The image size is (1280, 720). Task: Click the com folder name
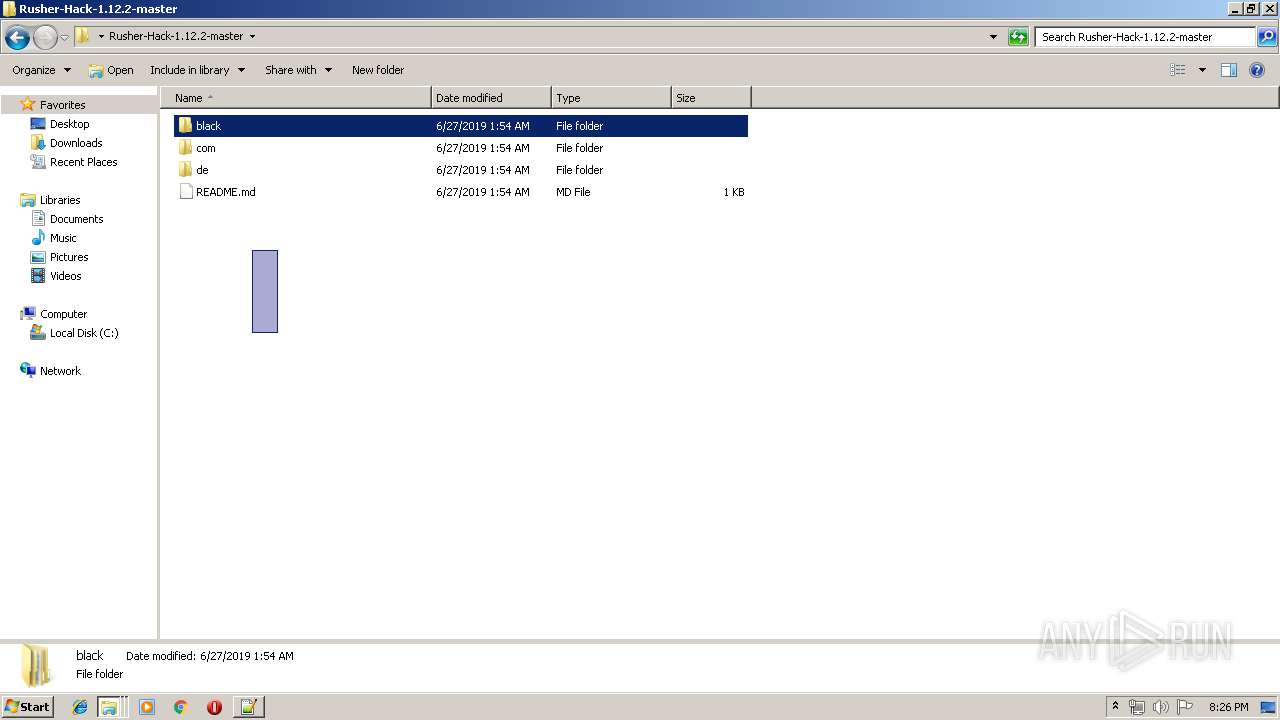coord(205,148)
